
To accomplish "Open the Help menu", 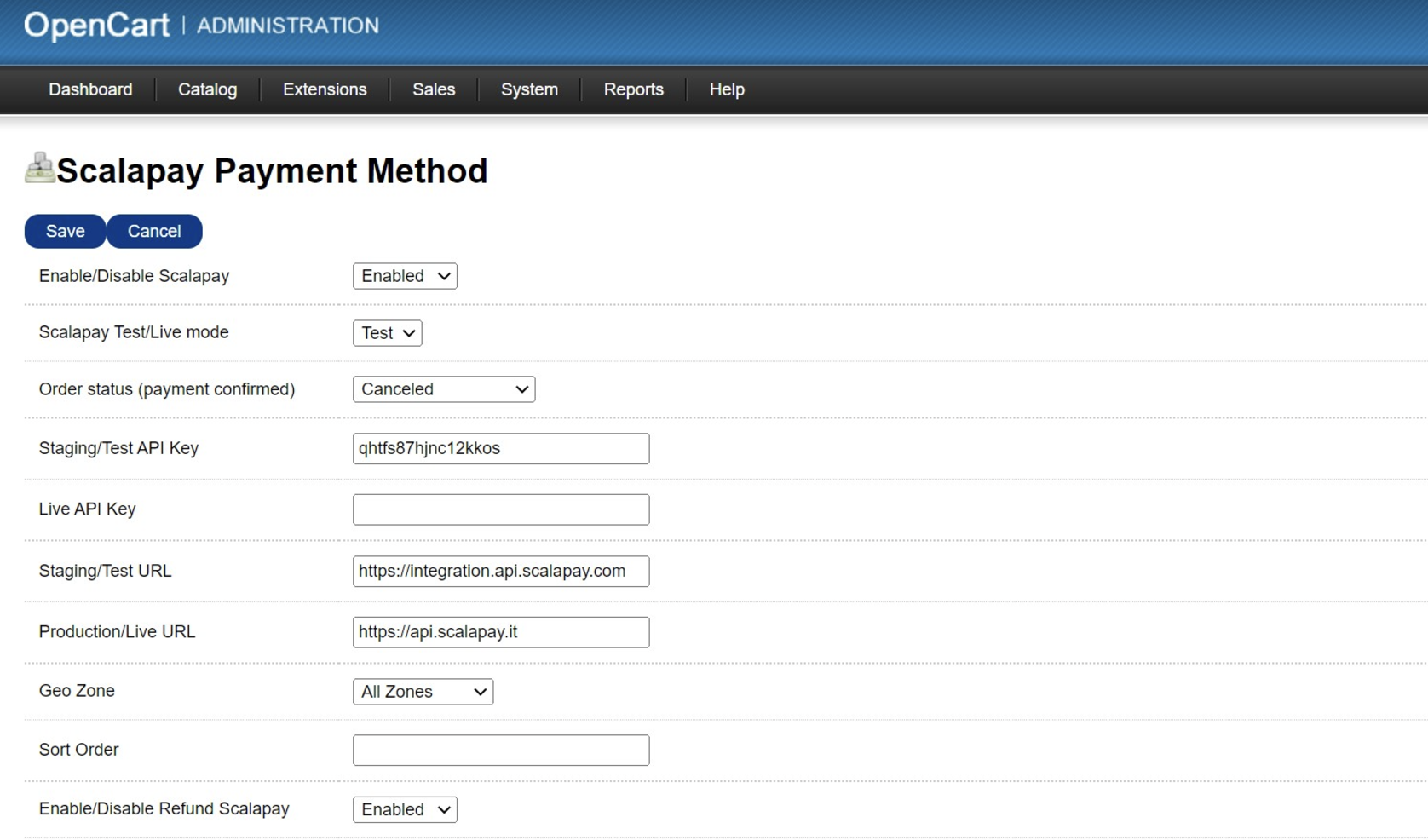I will (727, 89).
